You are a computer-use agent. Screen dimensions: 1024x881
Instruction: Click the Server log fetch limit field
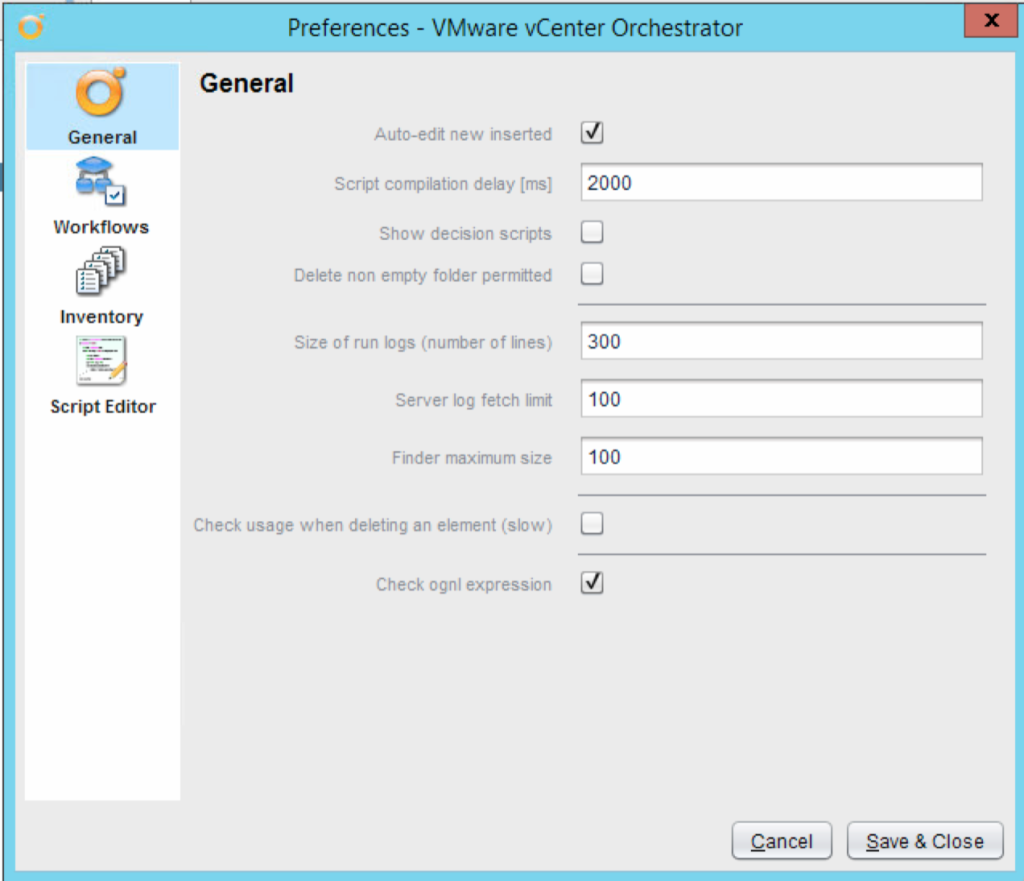tap(782, 398)
